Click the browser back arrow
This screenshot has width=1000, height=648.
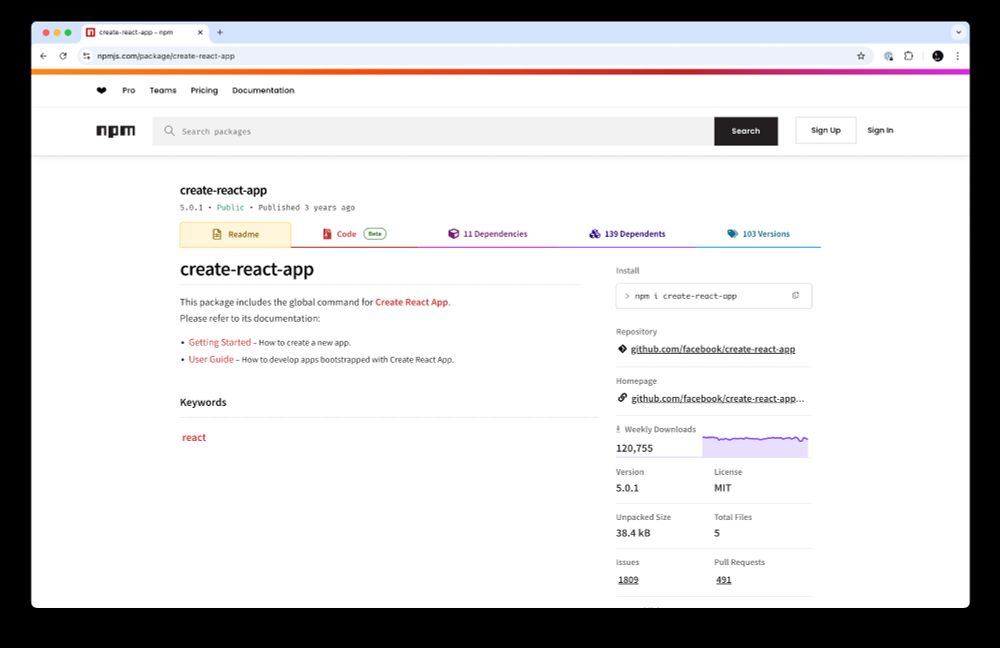(x=43, y=56)
